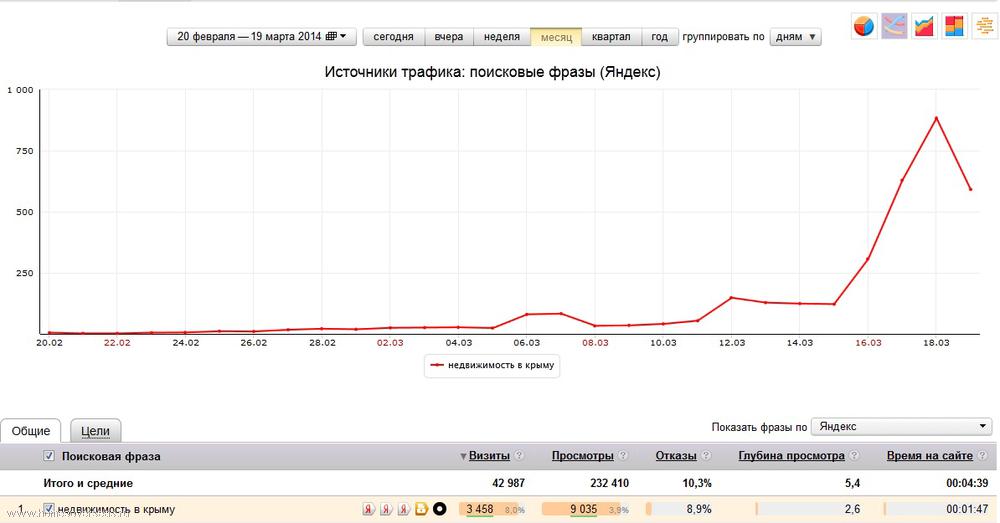1000x523 pixels.
Task: Click the 16.03 date label on the axis
Action: coord(868,343)
